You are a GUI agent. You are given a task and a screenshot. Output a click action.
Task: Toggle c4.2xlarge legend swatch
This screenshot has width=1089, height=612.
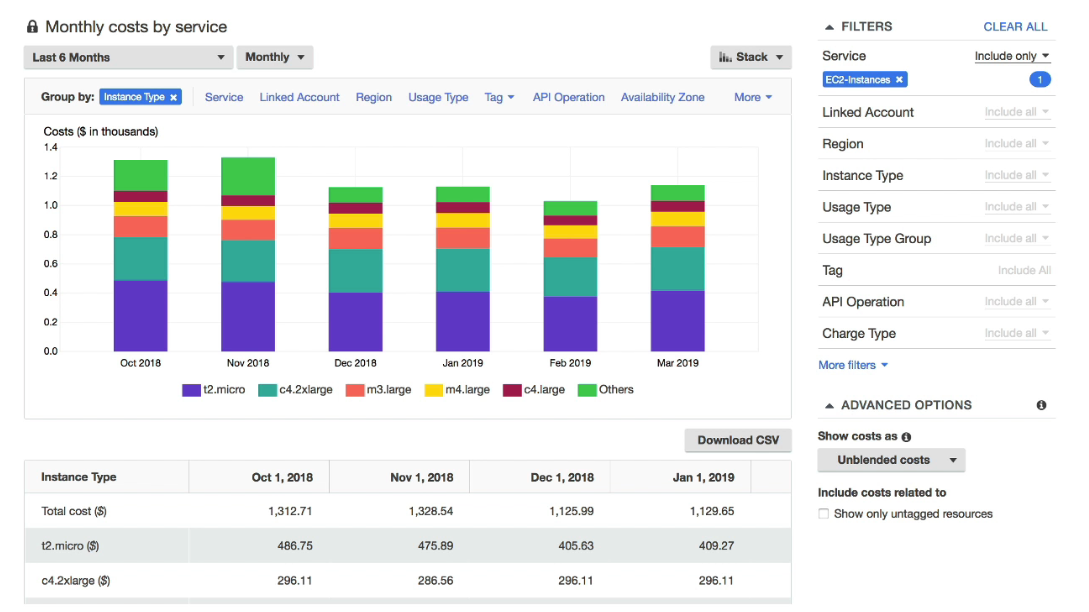point(267,390)
